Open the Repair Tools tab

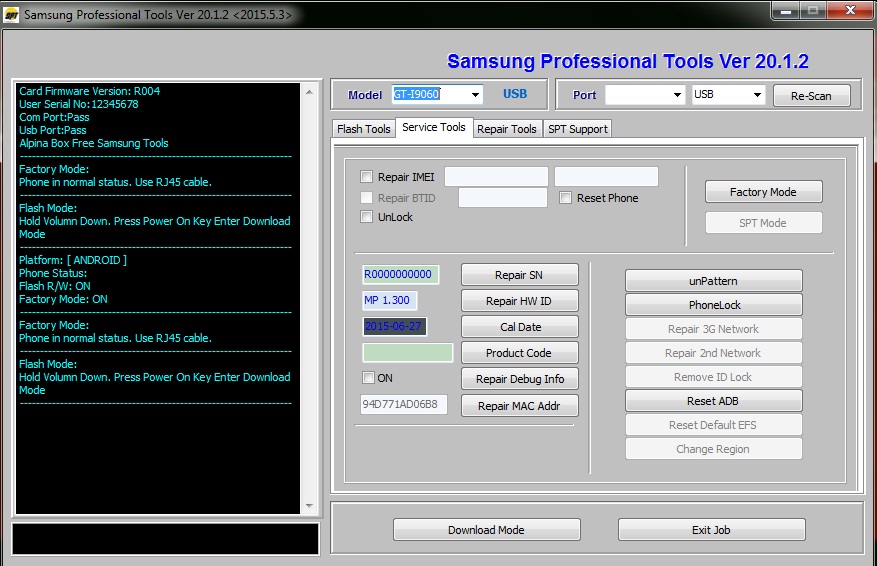click(507, 129)
